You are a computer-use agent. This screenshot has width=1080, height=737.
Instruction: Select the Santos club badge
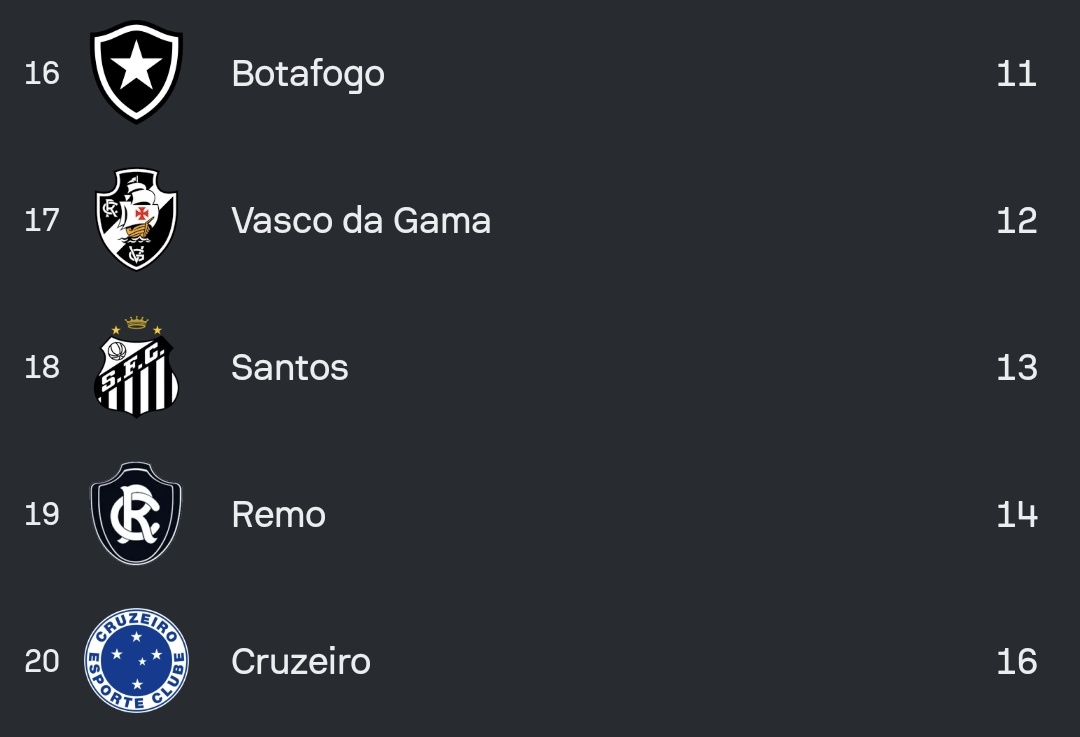click(136, 367)
